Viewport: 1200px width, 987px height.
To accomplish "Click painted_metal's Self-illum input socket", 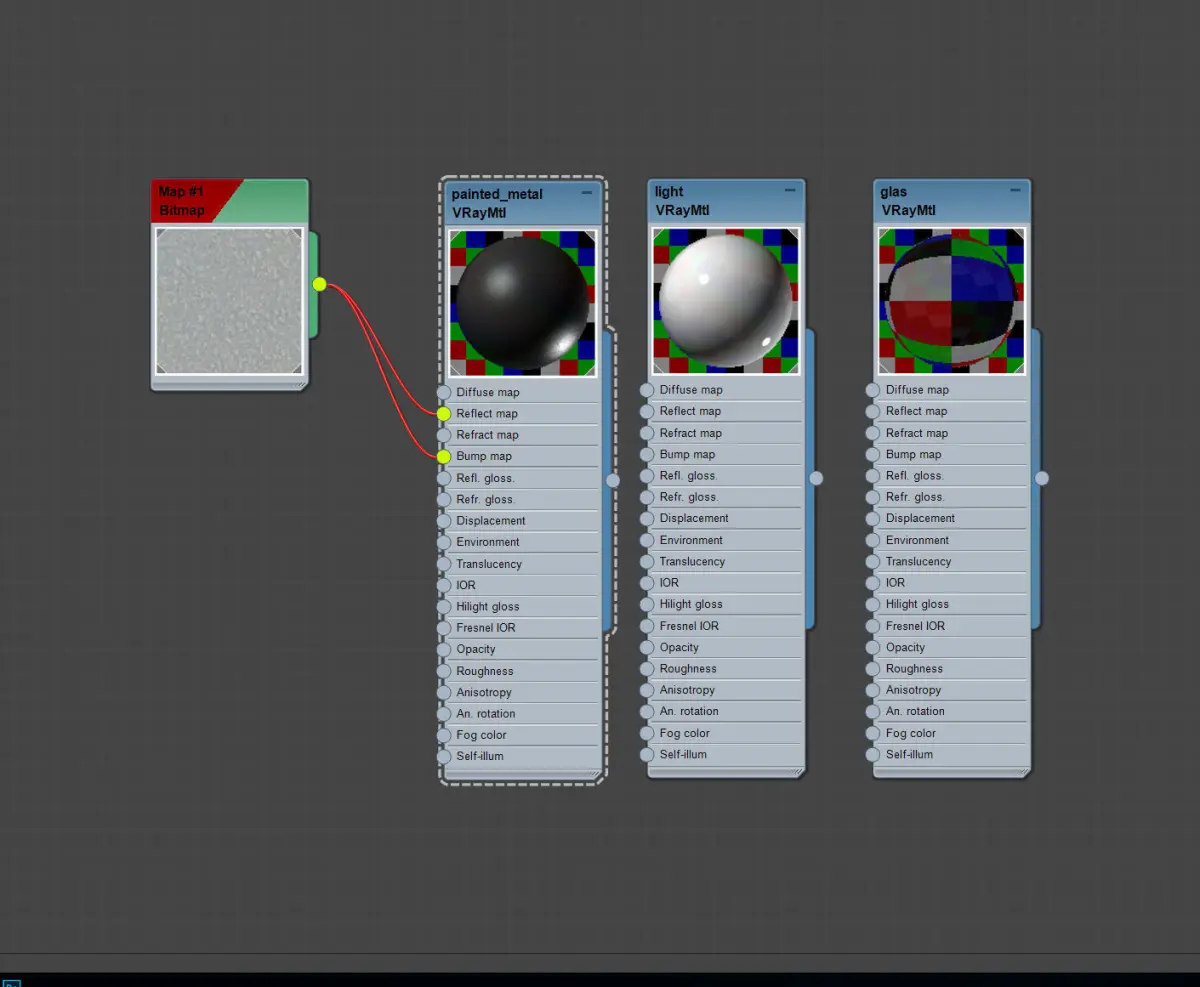I will (x=444, y=756).
